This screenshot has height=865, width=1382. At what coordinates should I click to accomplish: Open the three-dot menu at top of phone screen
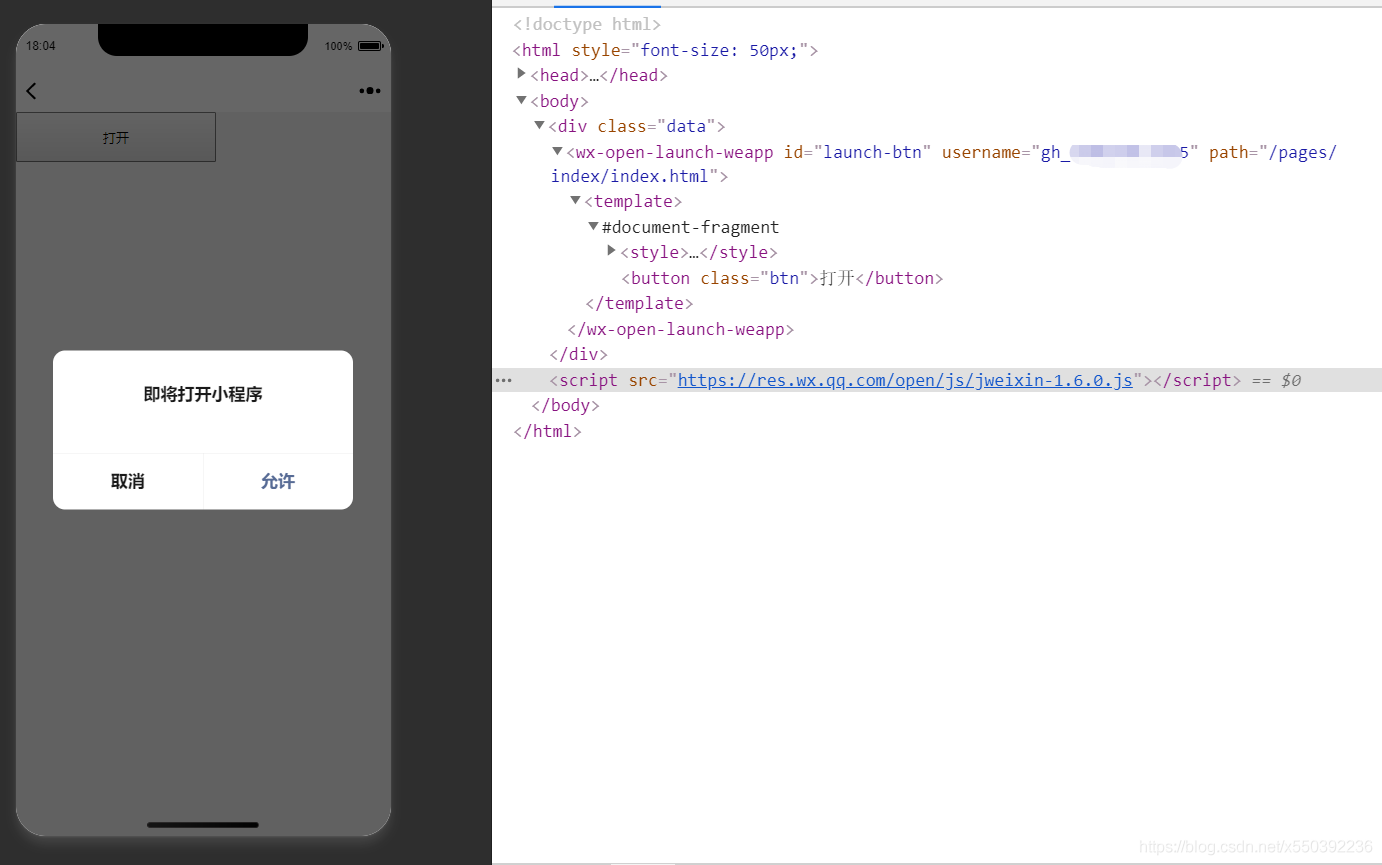pos(369,90)
